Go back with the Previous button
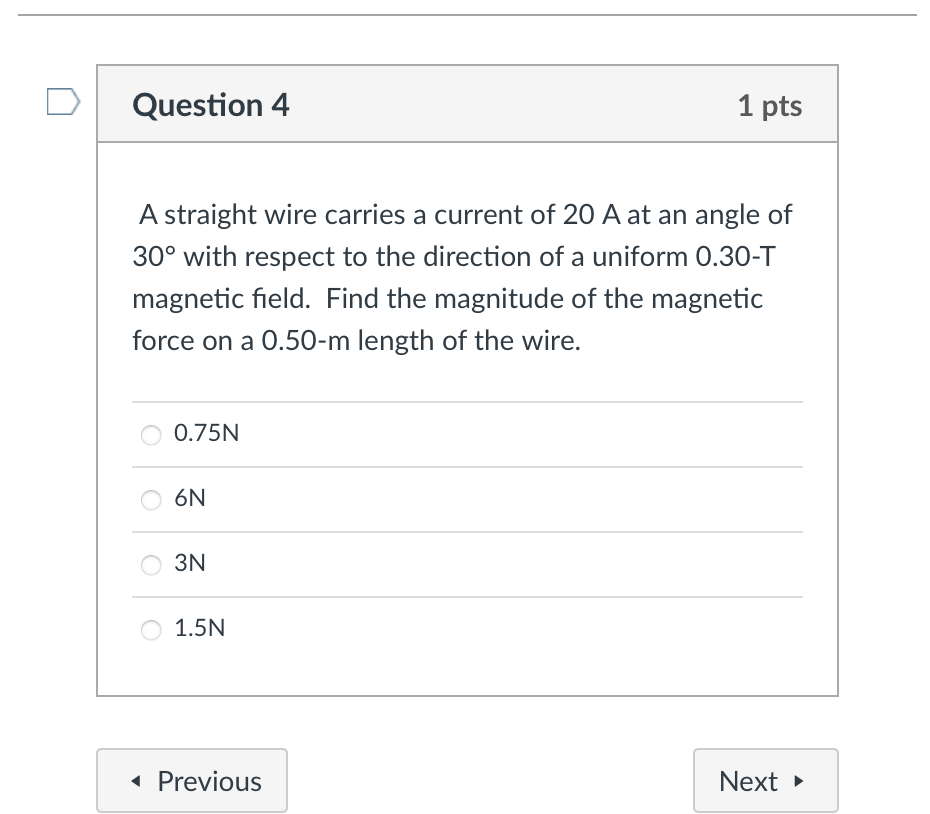 coord(192,780)
